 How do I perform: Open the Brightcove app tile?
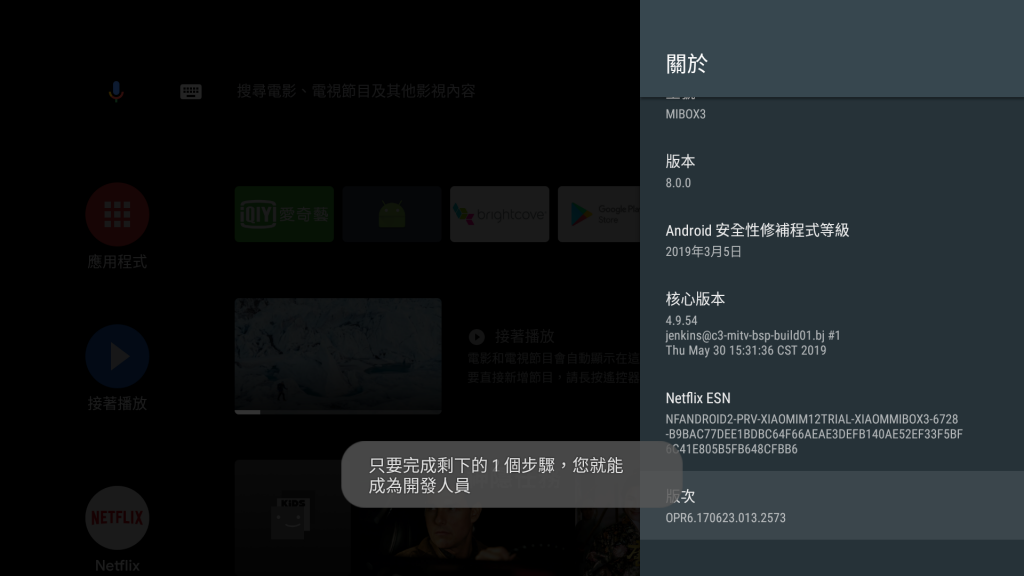click(x=500, y=214)
